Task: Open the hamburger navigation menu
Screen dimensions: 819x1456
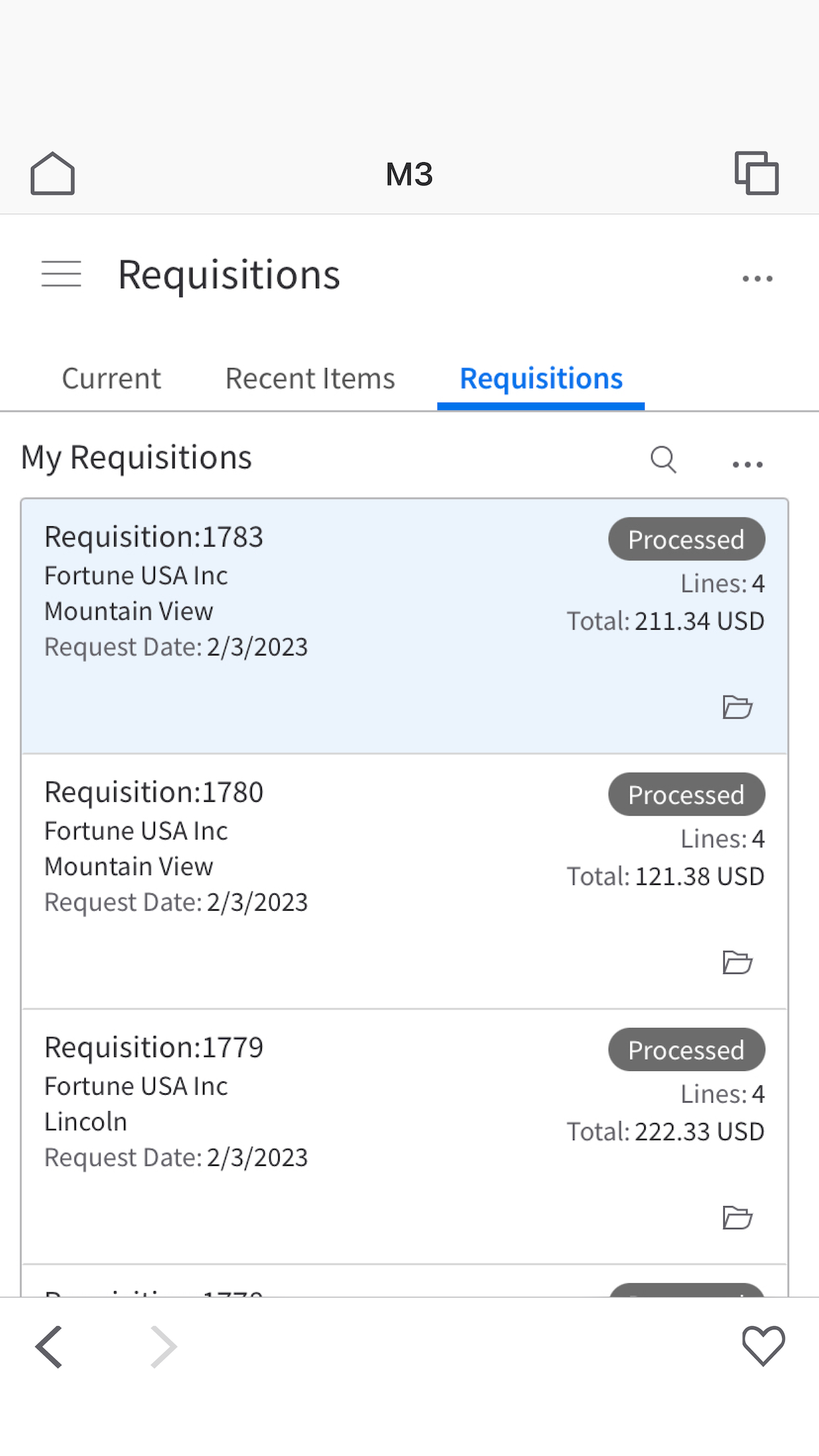Action: 61,274
